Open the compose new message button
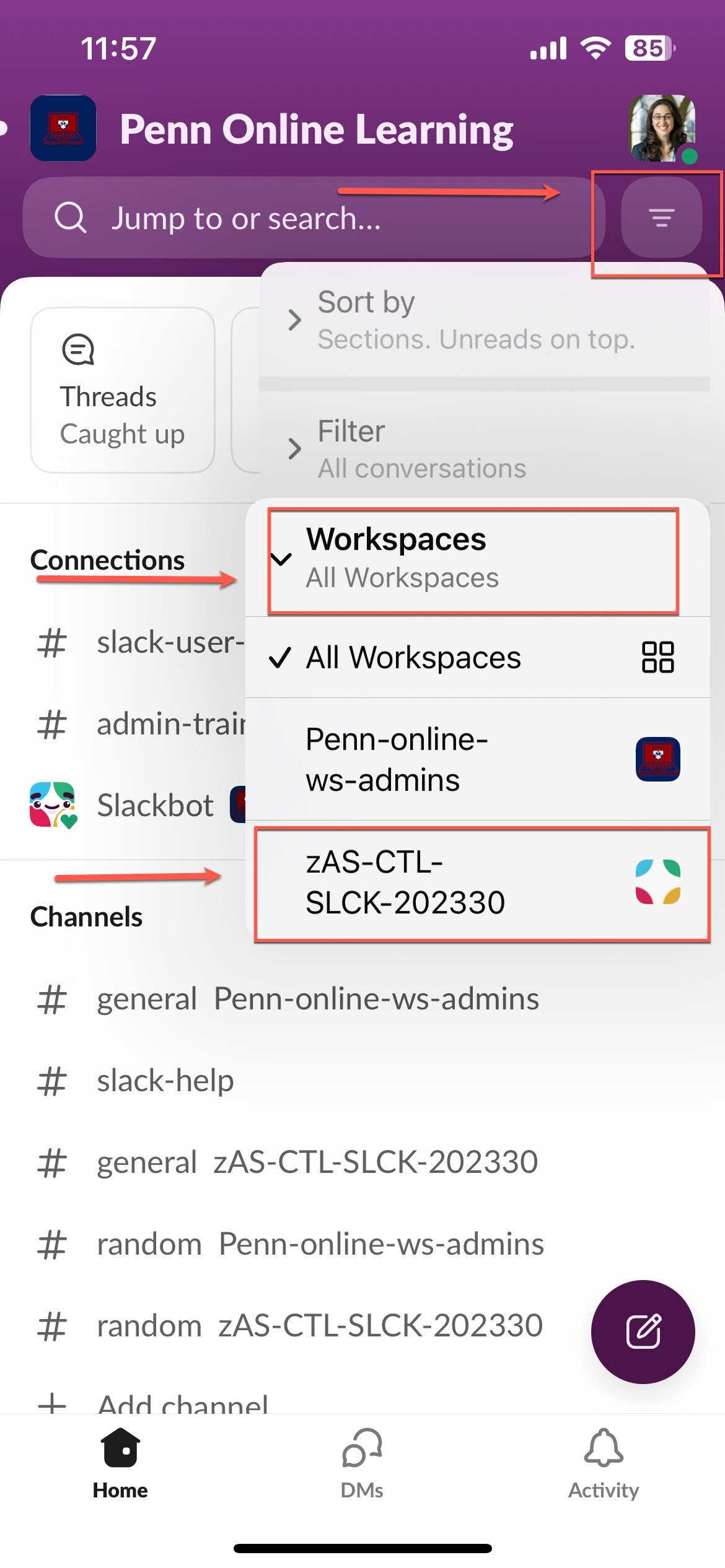This screenshot has width=725, height=1568. click(x=643, y=1331)
